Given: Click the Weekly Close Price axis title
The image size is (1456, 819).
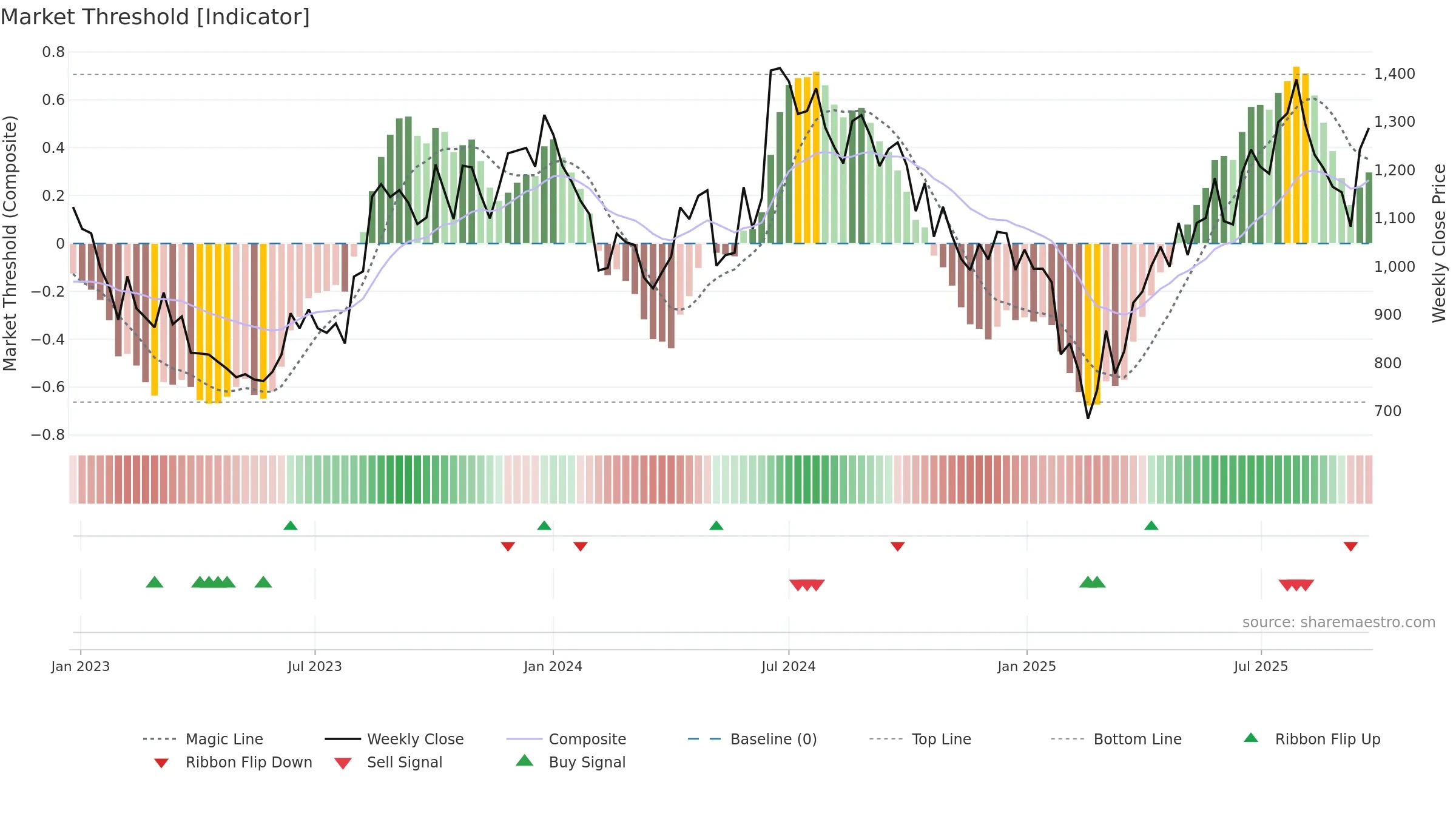Looking at the screenshot, I should coord(1439,243).
